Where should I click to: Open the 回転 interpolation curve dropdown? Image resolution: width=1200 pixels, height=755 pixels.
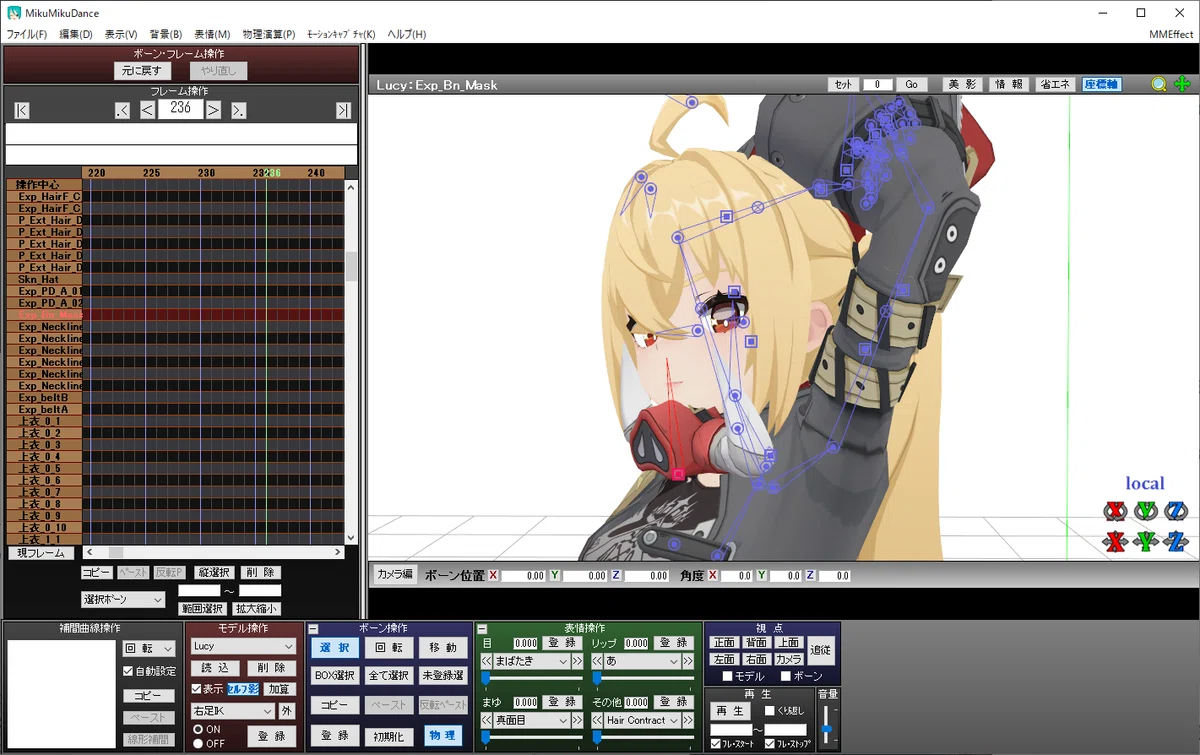(x=149, y=649)
